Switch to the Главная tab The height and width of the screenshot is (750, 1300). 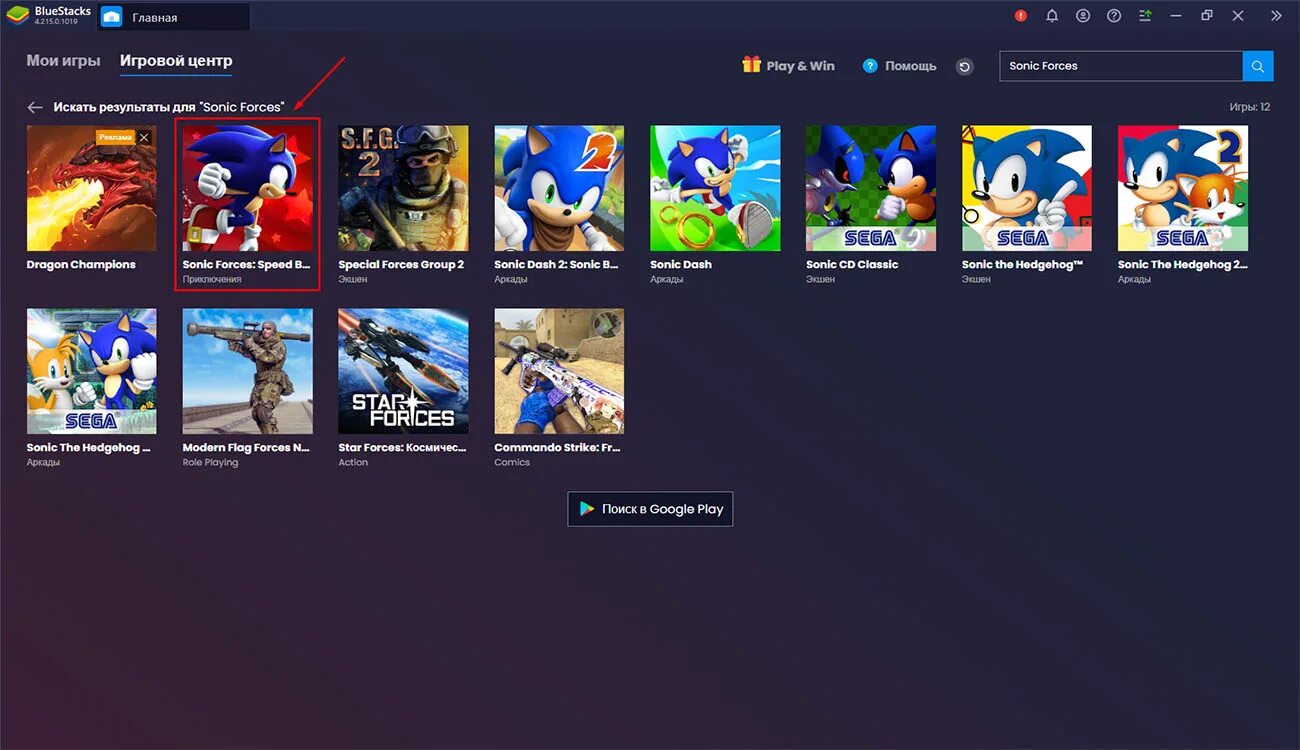click(172, 17)
